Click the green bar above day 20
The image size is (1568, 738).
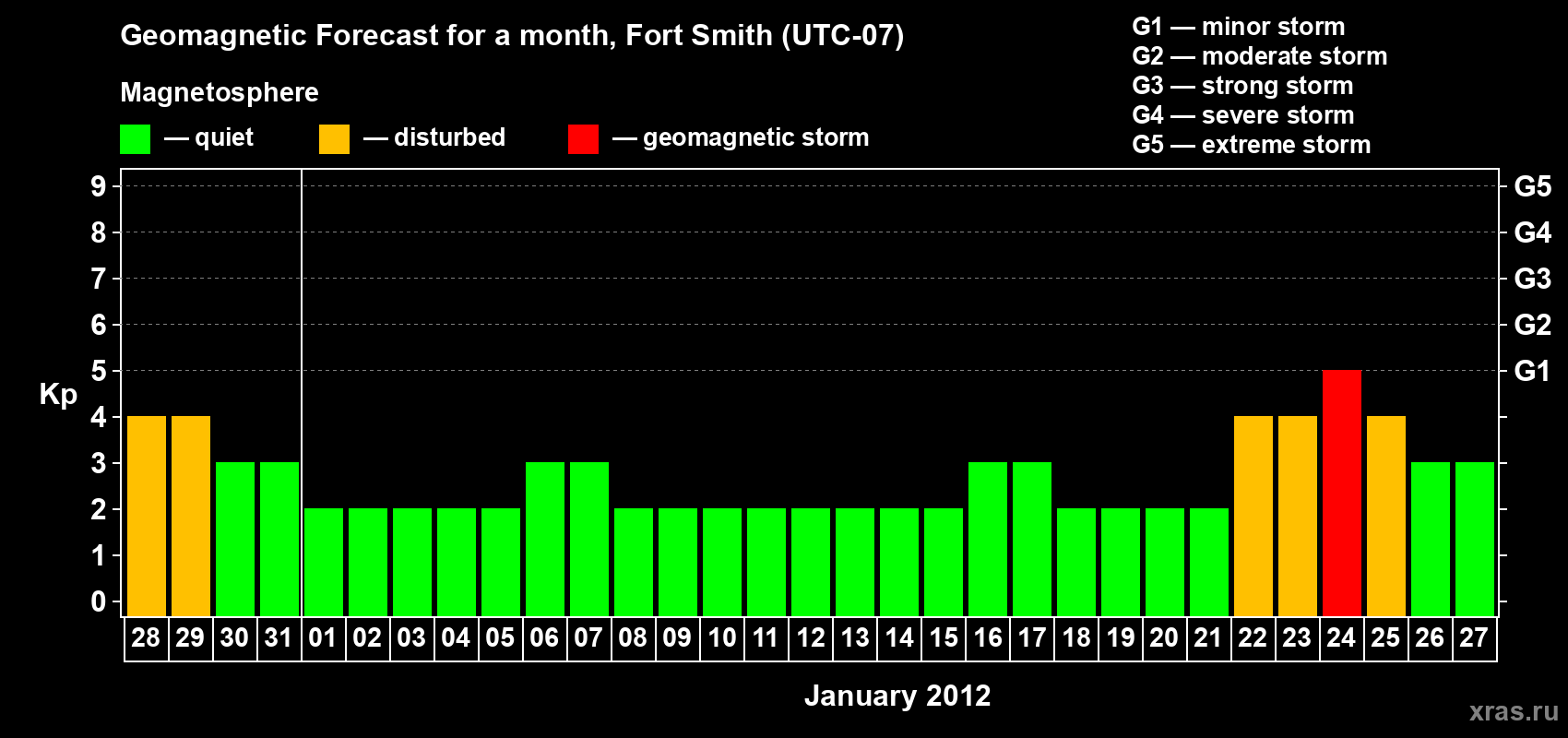(1165, 562)
